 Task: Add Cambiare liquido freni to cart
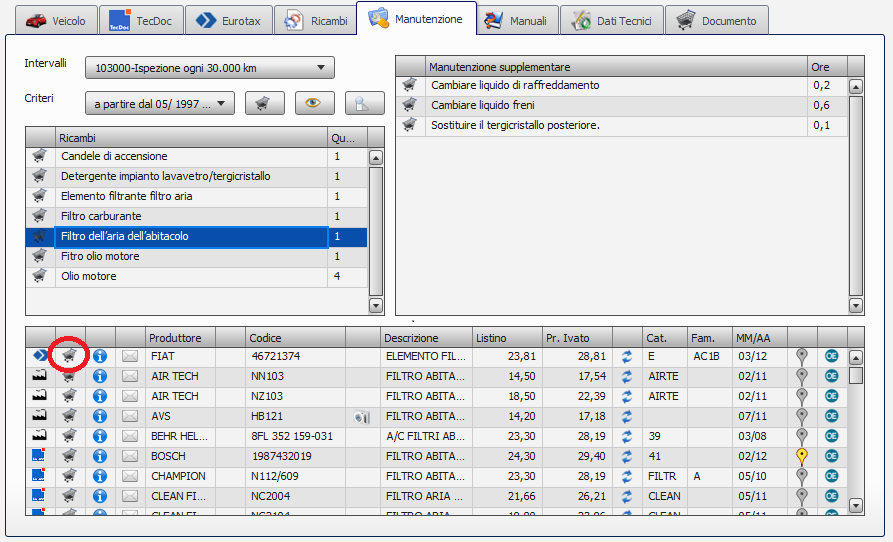[409, 105]
